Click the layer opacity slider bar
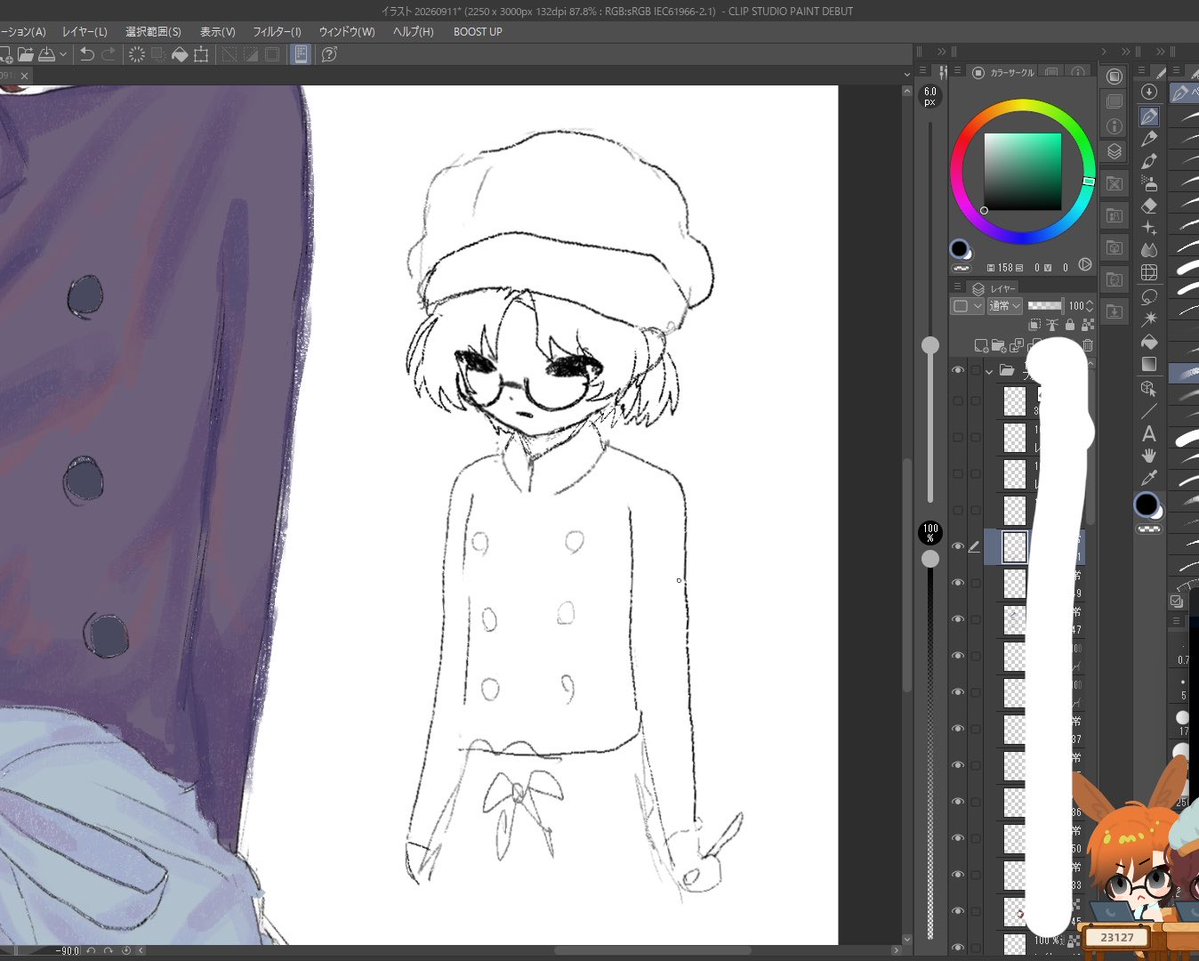The image size is (1199, 961). point(1045,306)
